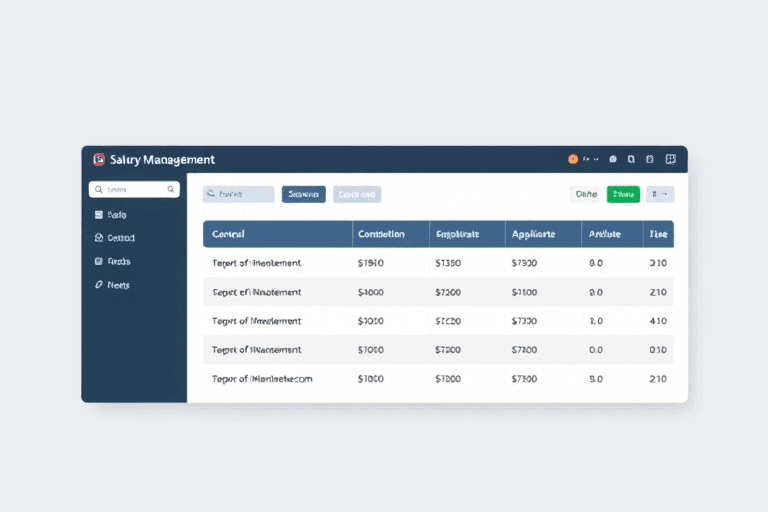This screenshot has height=512, width=768.
Task: Click the rightmost square icon in the header
Action: pos(670,159)
